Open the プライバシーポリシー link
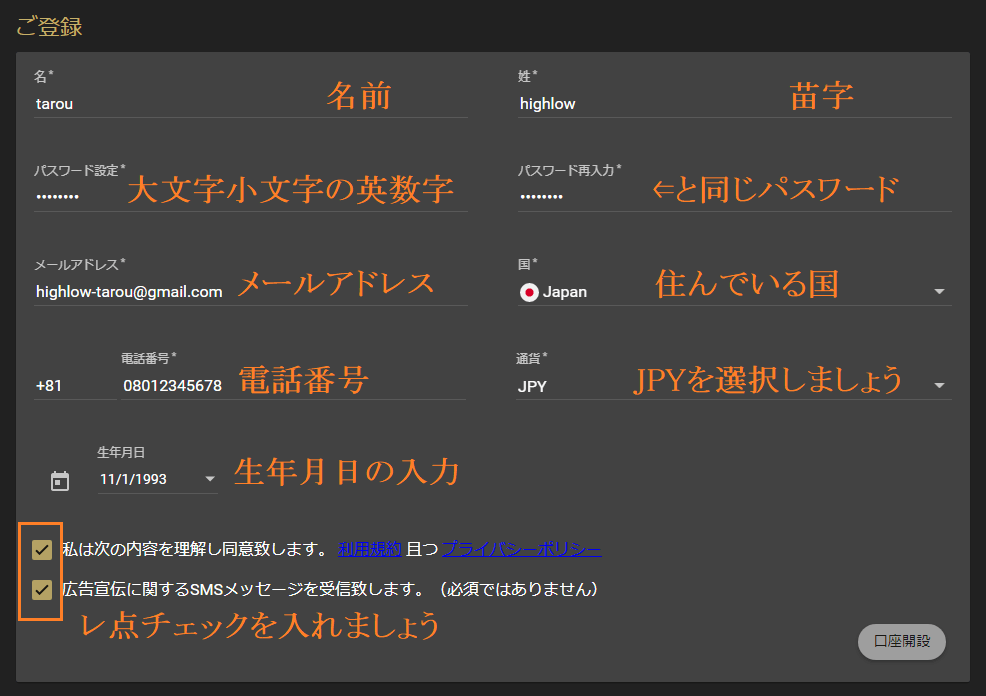 (521, 549)
